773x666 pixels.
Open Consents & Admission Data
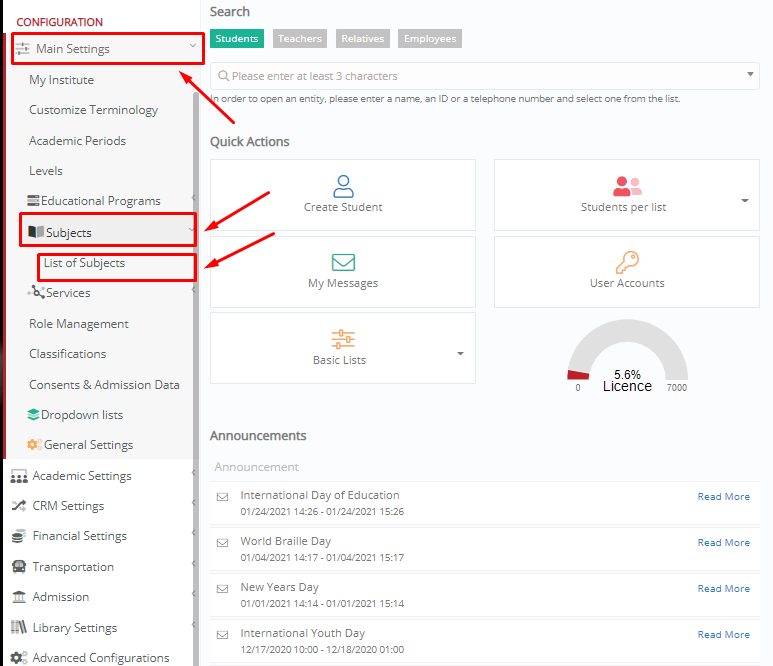[x=104, y=385]
